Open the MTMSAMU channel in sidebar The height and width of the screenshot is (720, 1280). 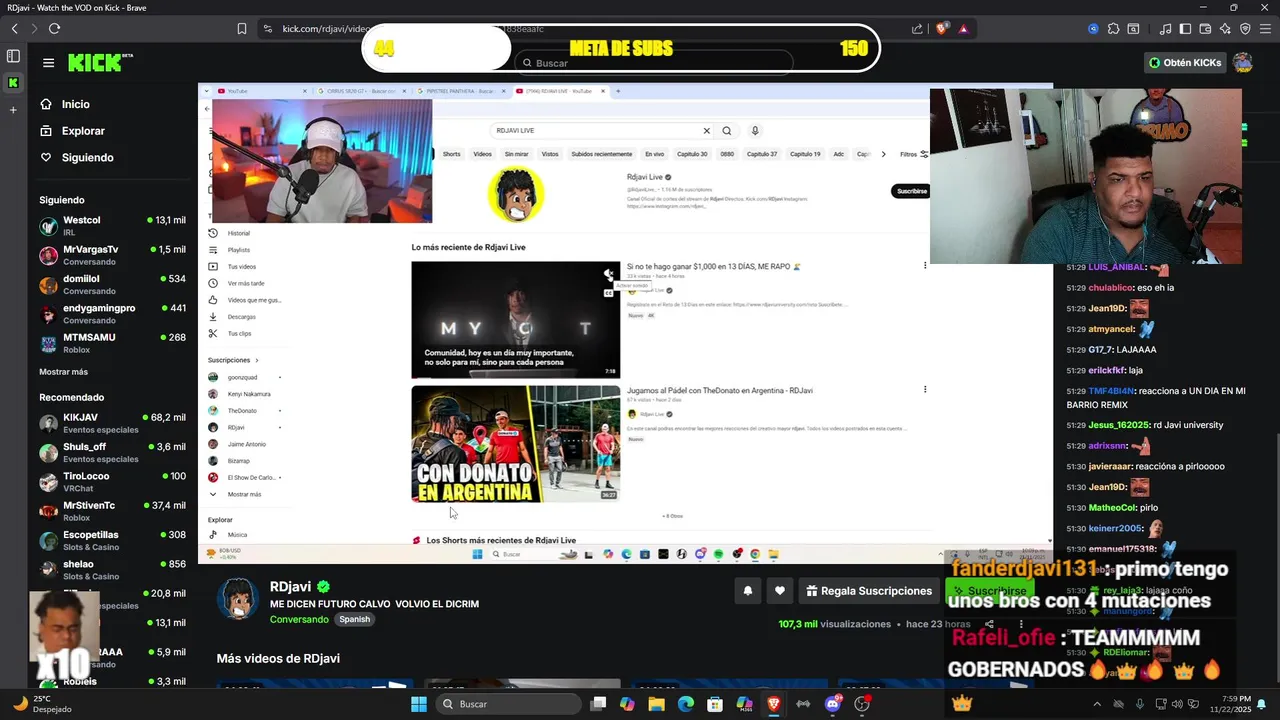[112, 343]
